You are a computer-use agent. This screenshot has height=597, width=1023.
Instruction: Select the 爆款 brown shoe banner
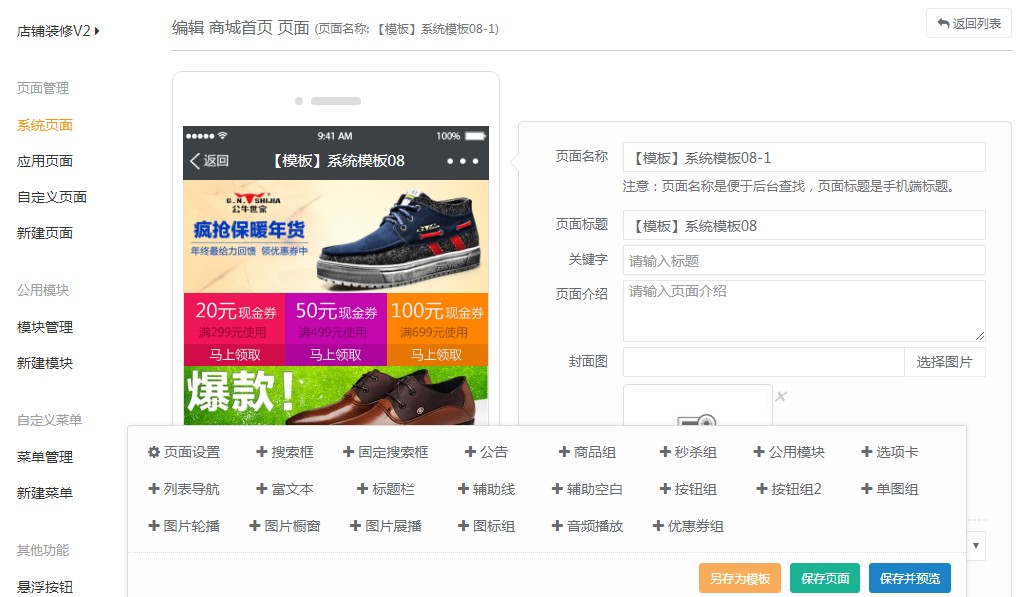[336, 395]
